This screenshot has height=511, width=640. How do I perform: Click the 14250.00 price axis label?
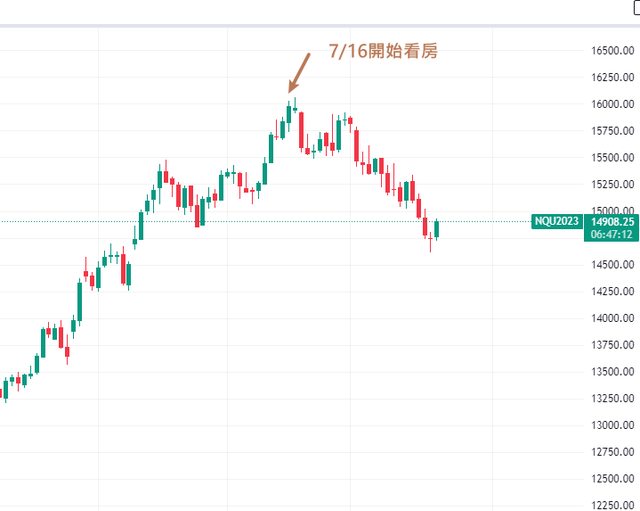click(x=612, y=292)
